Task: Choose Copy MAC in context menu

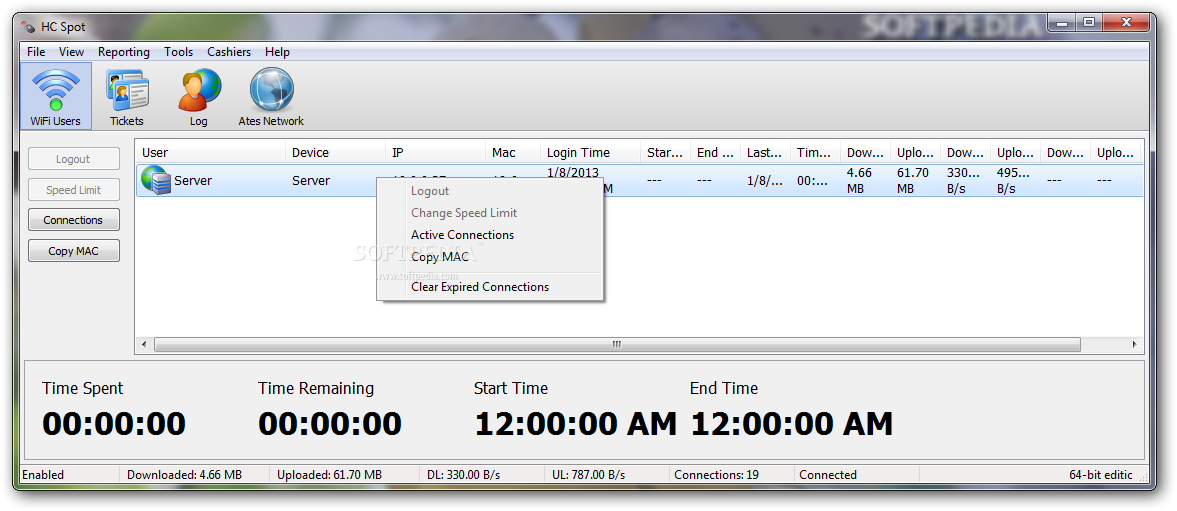Action: 489,257
